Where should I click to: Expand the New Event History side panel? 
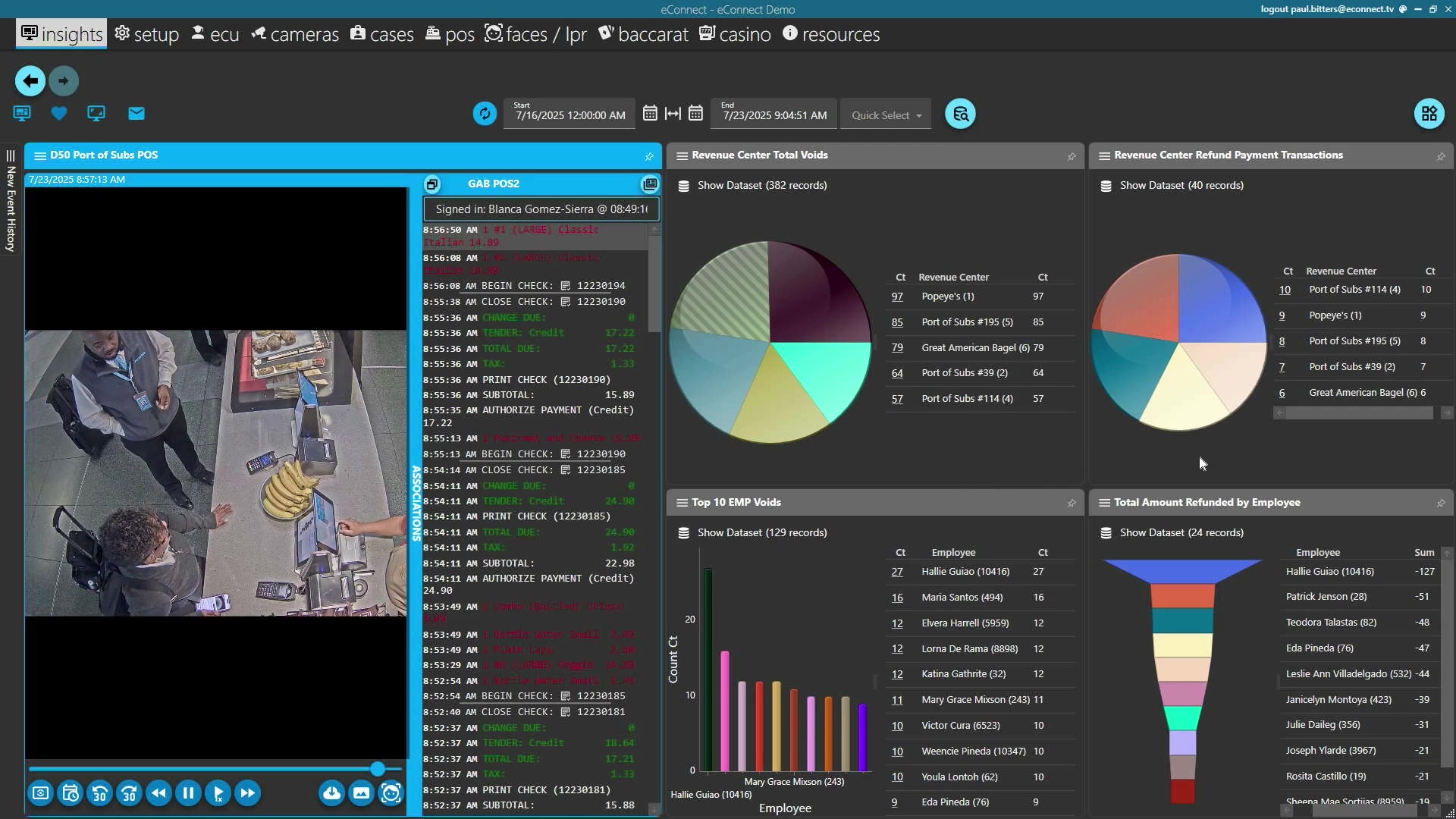[10, 201]
